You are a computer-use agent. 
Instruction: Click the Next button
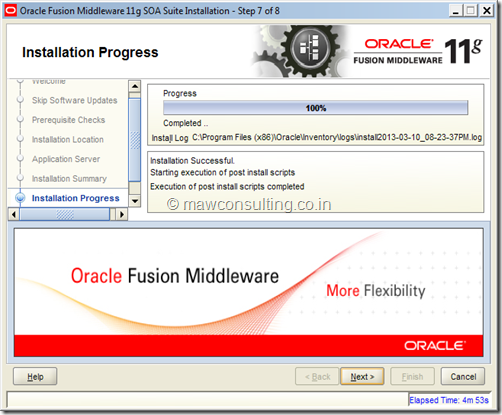[x=362, y=376]
